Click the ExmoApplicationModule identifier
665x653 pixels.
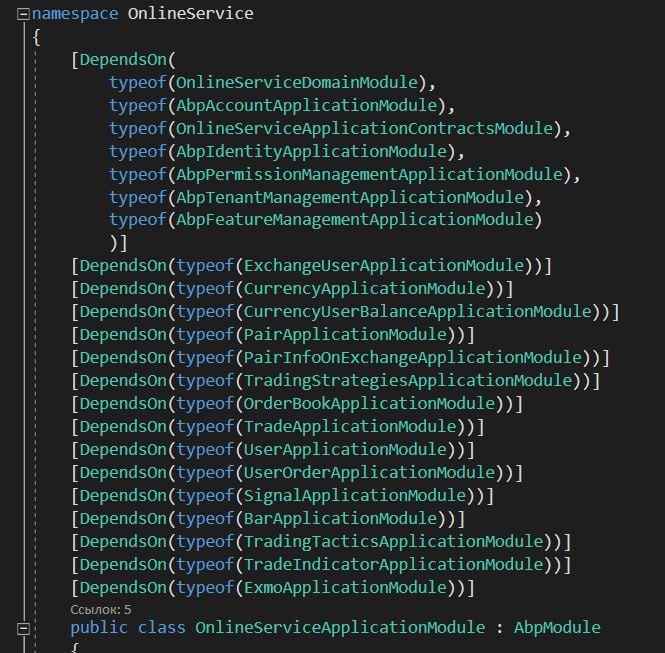coord(346,587)
